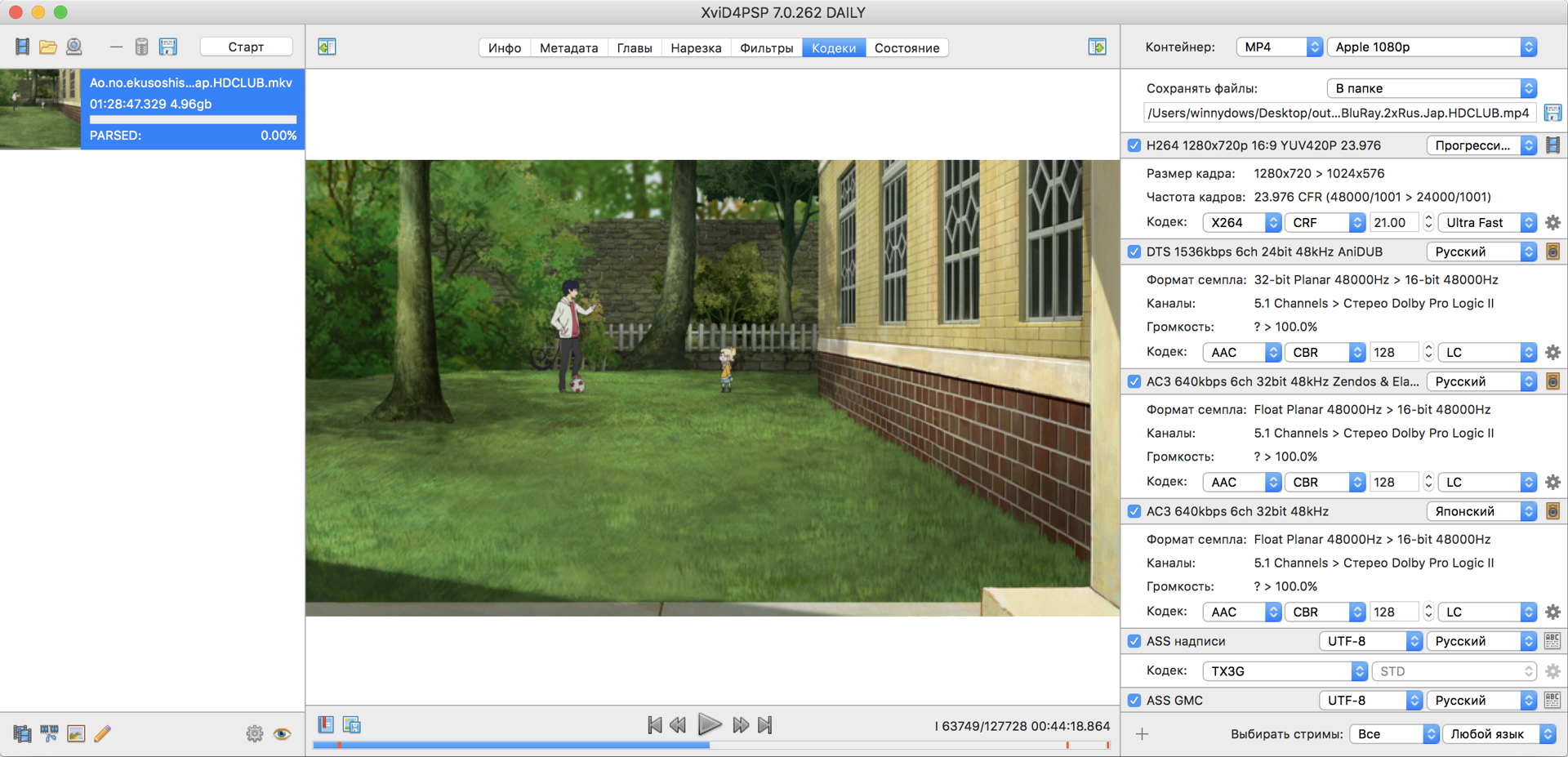The width and height of the screenshot is (1568, 757).
Task: Click the trash can icon in the toolbar
Action: [x=141, y=47]
